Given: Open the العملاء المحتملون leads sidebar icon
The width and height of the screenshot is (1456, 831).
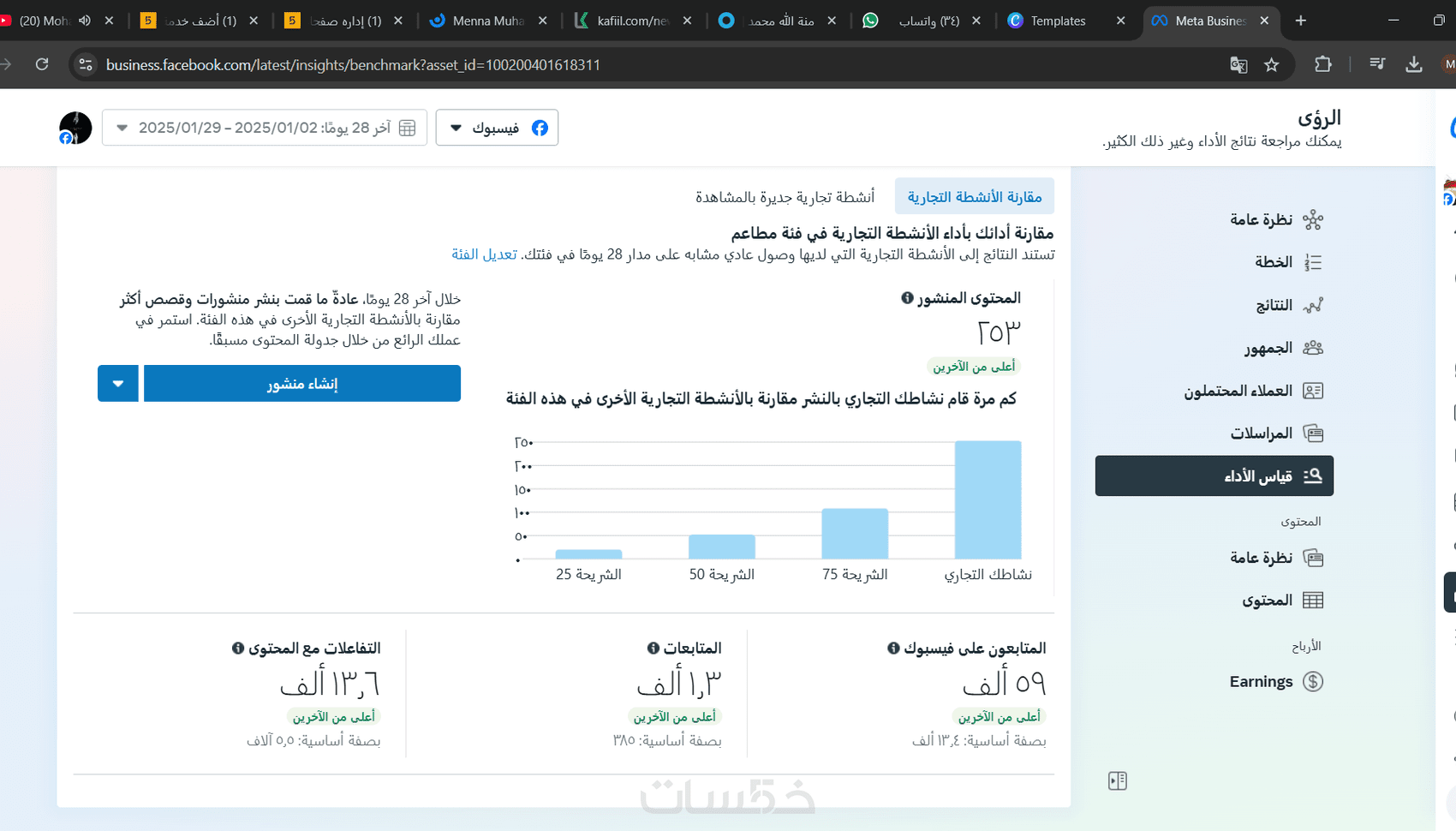Looking at the screenshot, I should [x=1312, y=391].
